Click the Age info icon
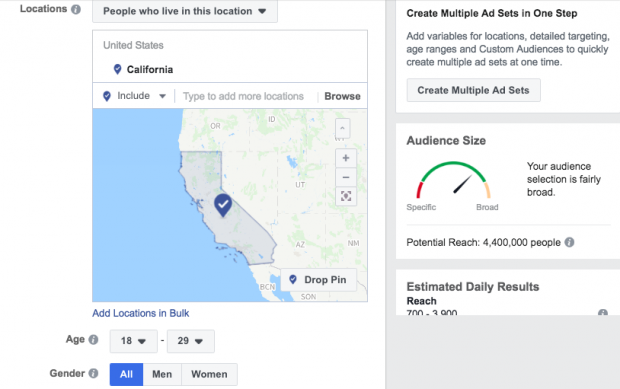The width and height of the screenshot is (620, 389). 93,340
